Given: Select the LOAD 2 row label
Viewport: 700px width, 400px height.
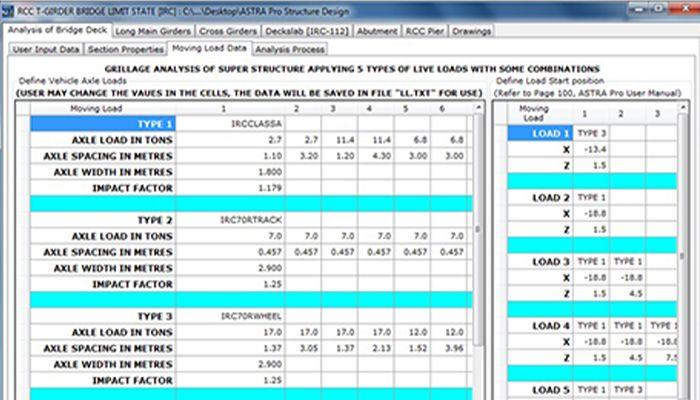Looking at the screenshot, I should [540, 197].
